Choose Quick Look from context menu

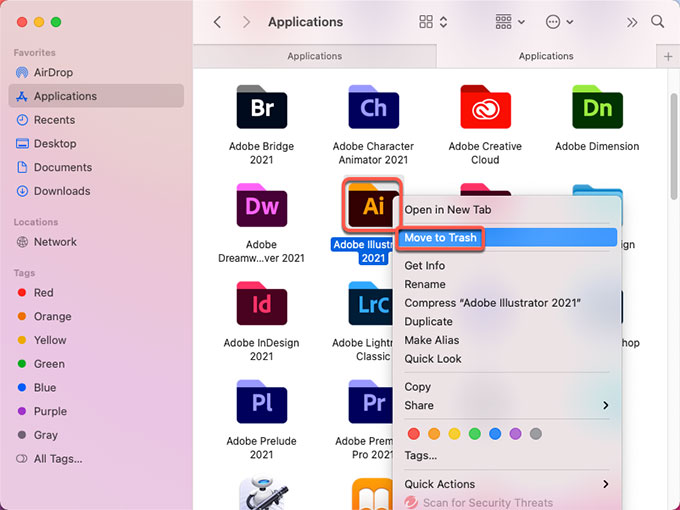(x=507, y=359)
